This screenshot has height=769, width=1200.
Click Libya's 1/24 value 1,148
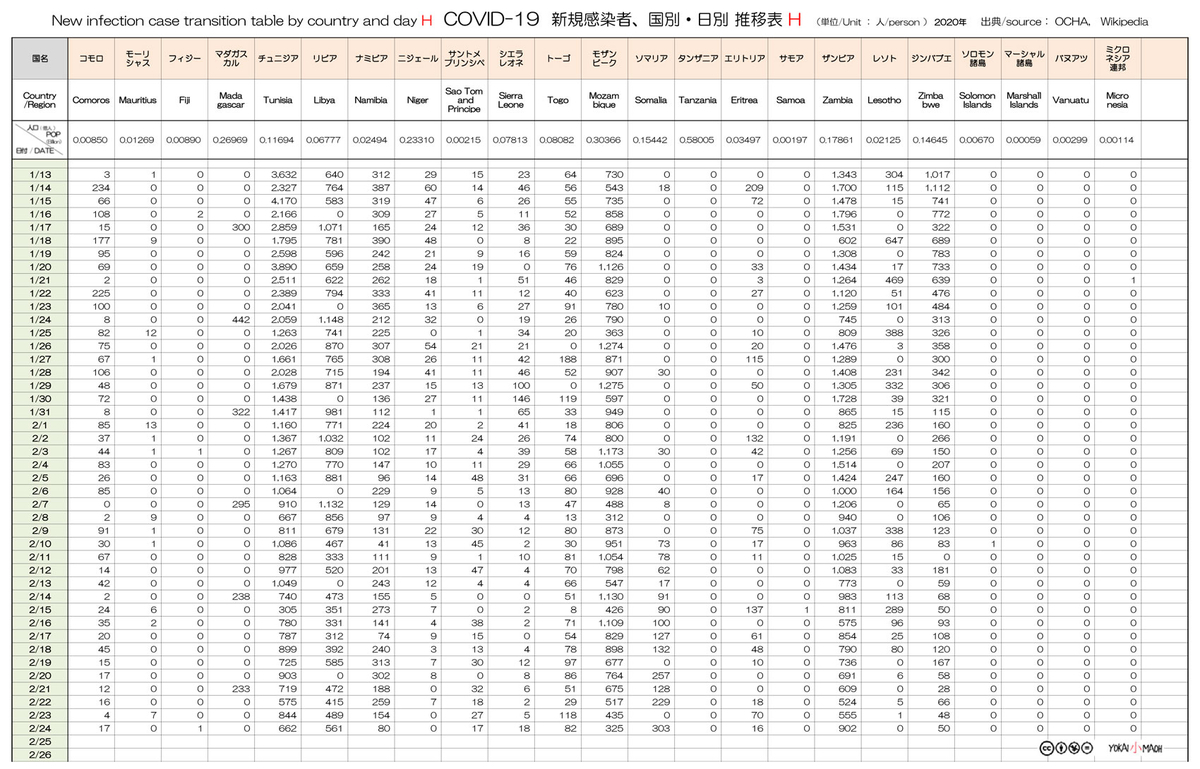[x=330, y=319]
